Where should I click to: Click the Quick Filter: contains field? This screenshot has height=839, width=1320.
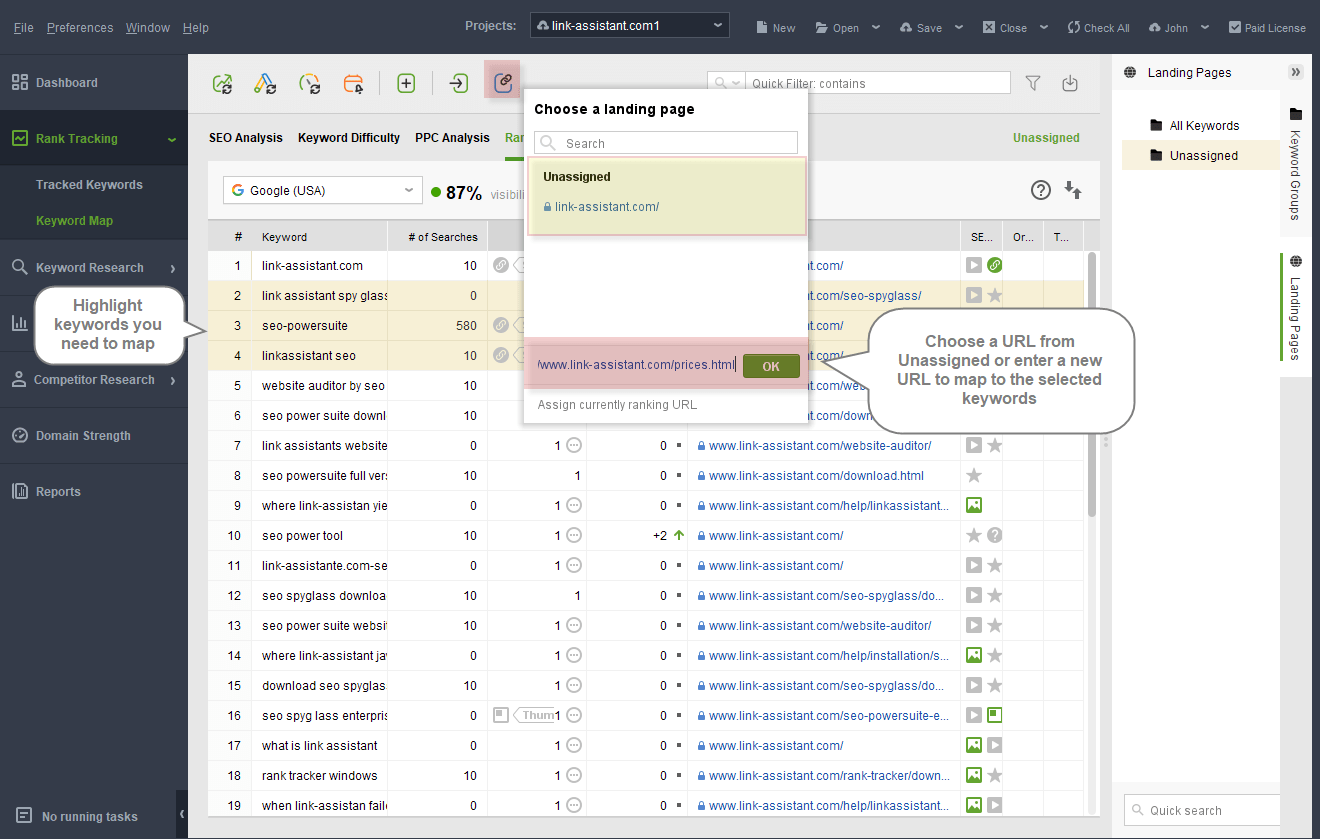tap(878, 83)
